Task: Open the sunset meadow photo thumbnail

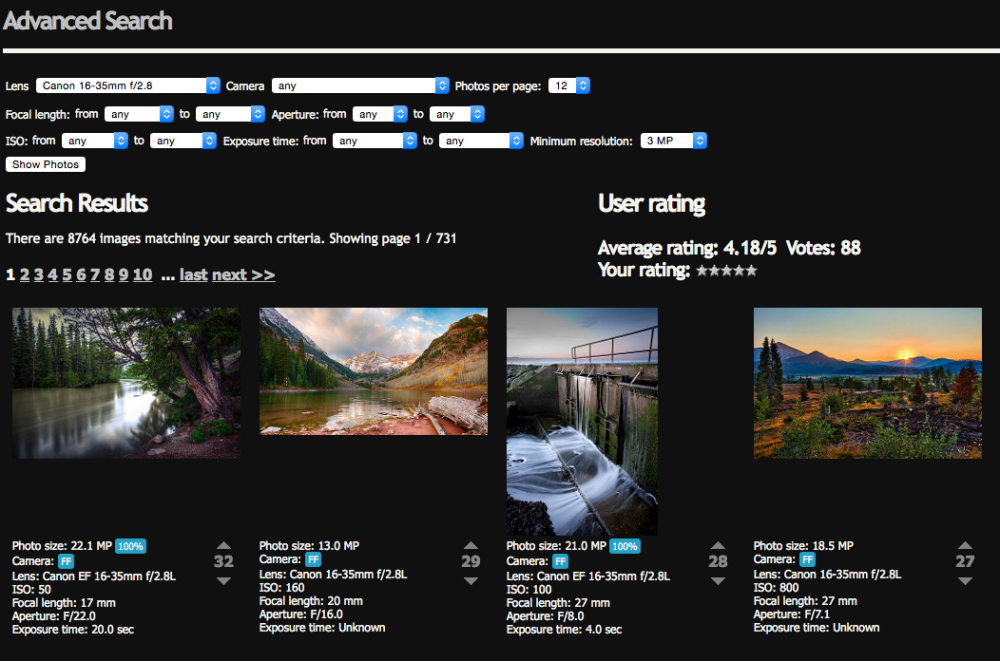Action: 868,383
